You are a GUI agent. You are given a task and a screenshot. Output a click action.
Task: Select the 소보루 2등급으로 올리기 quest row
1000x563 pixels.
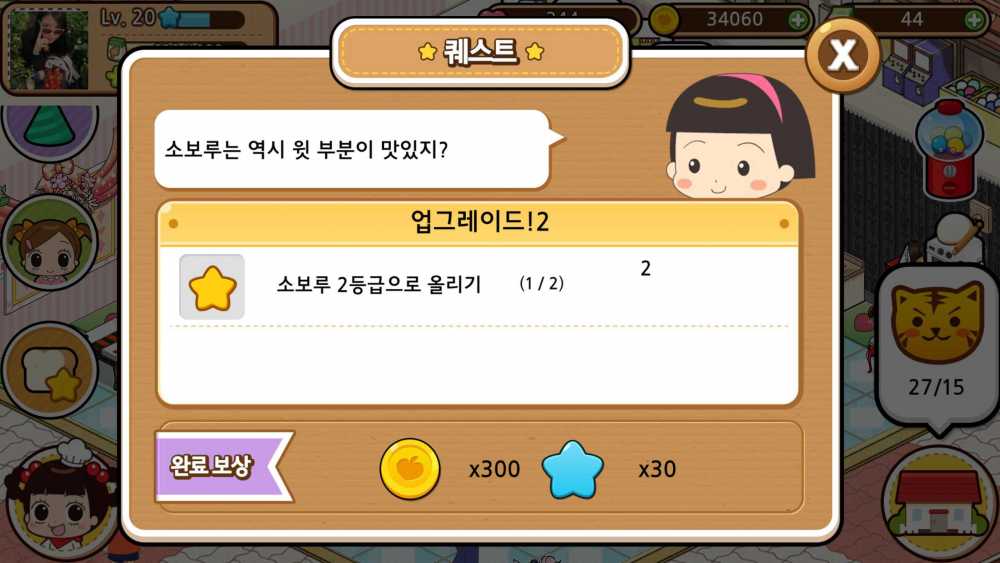pyautogui.click(x=478, y=286)
